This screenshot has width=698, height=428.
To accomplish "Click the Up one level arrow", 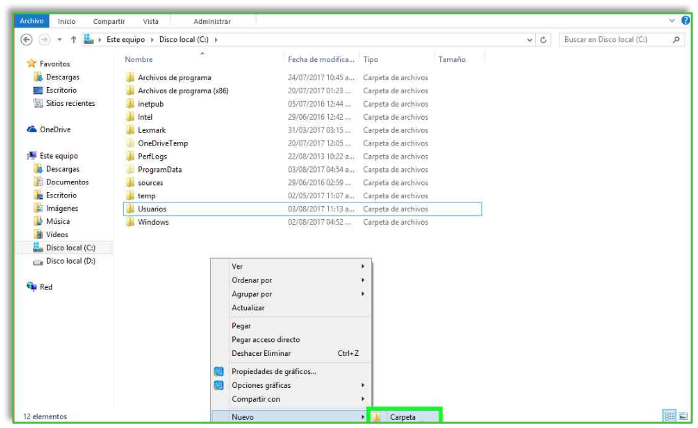I will coord(73,40).
